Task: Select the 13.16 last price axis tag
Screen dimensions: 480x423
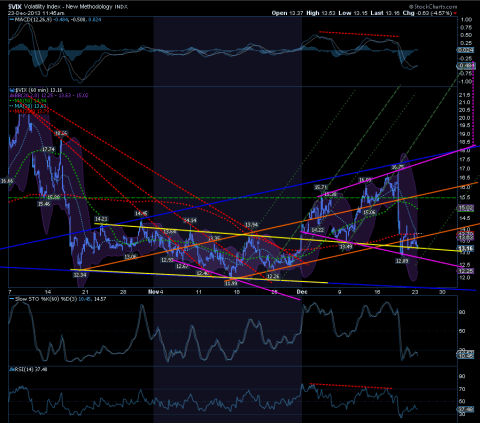Action: [465, 248]
